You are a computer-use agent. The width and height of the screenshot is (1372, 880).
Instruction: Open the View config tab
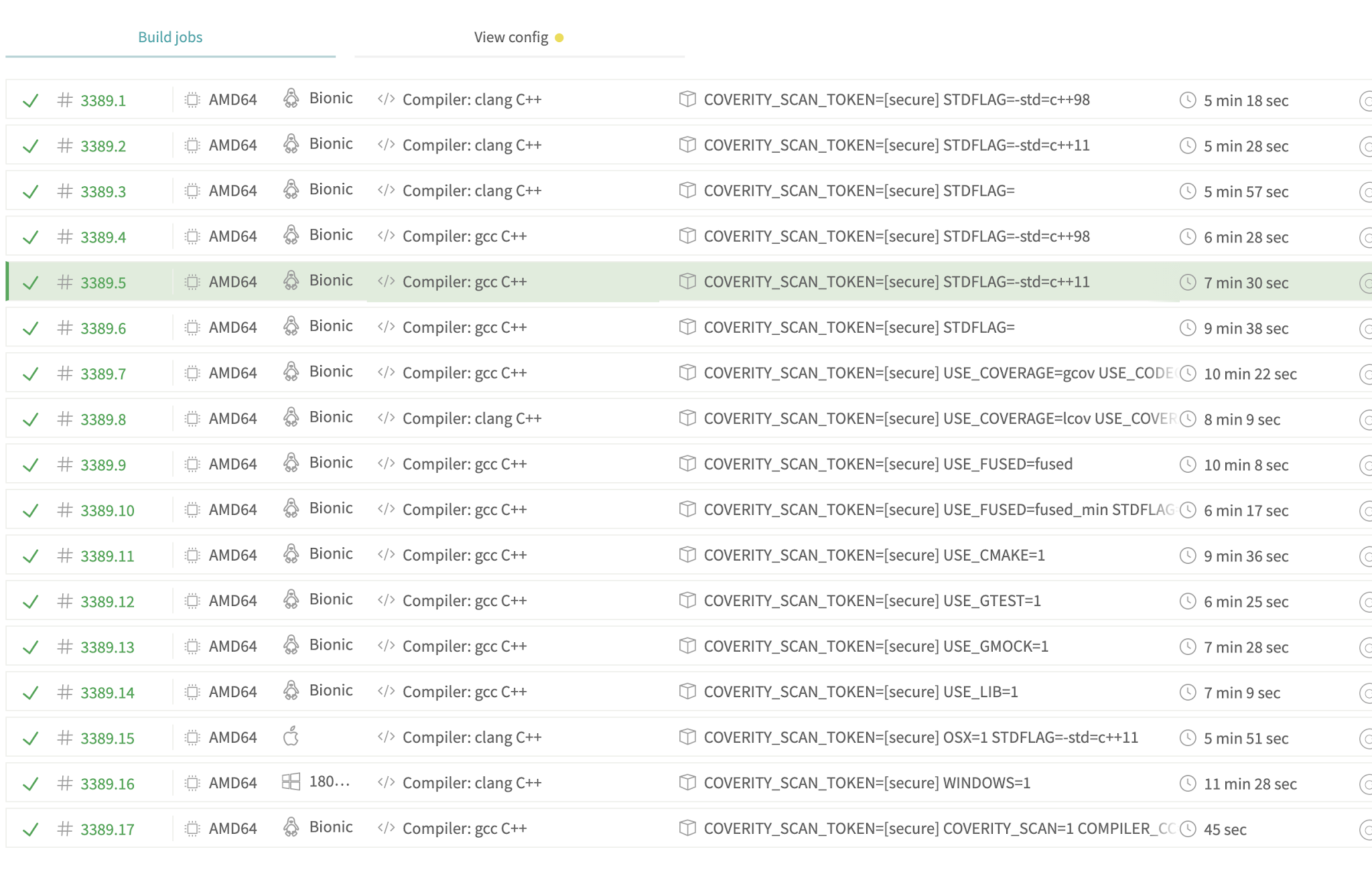(x=510, y=38)
